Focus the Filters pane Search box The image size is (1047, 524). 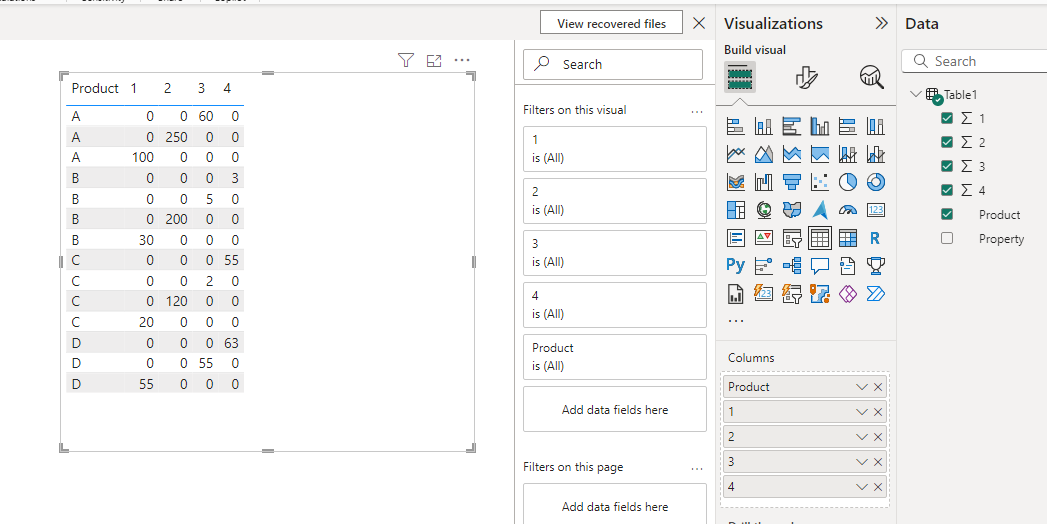pyautogui.click(x=613, y=64)
